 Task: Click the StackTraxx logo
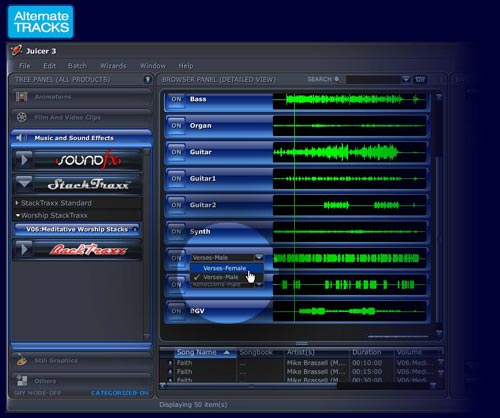88,184
